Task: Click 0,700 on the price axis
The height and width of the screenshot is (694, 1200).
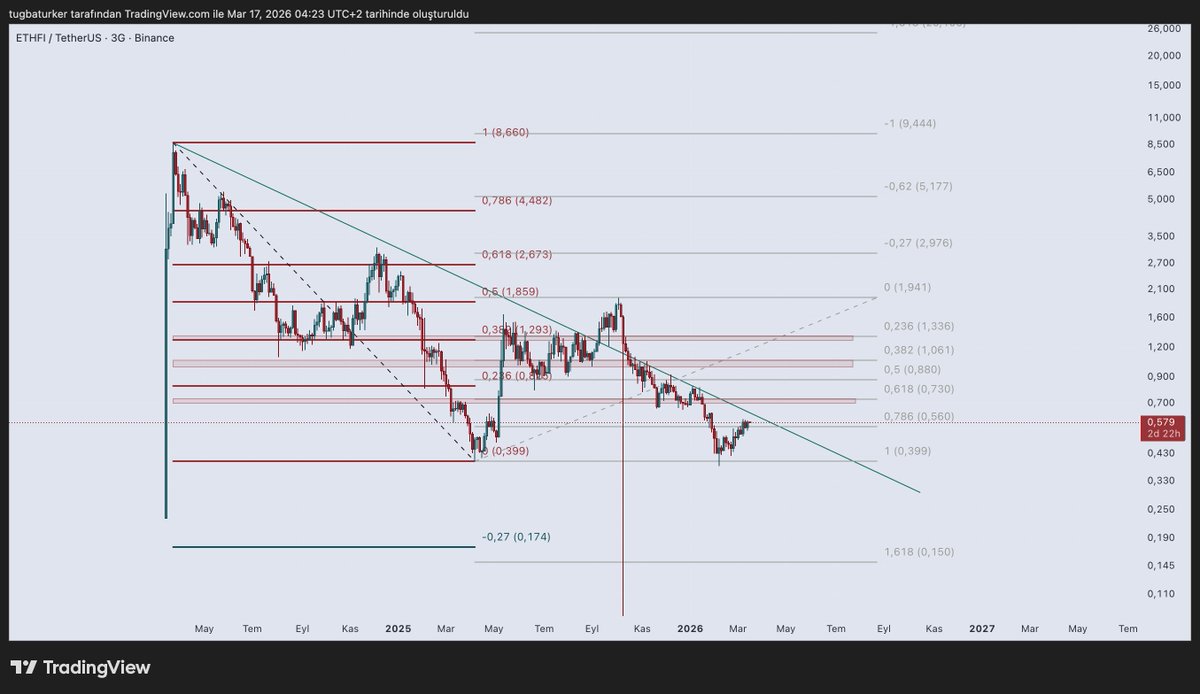Action: point(1163,402)
